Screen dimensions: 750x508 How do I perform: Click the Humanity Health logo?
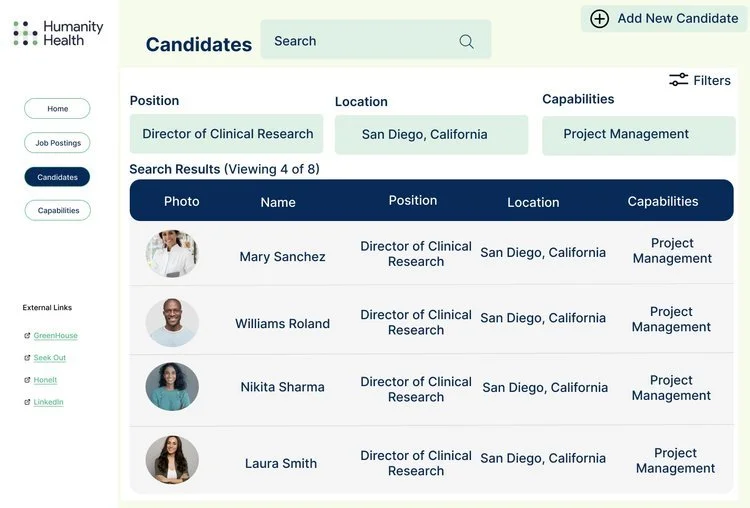point(58,33)
